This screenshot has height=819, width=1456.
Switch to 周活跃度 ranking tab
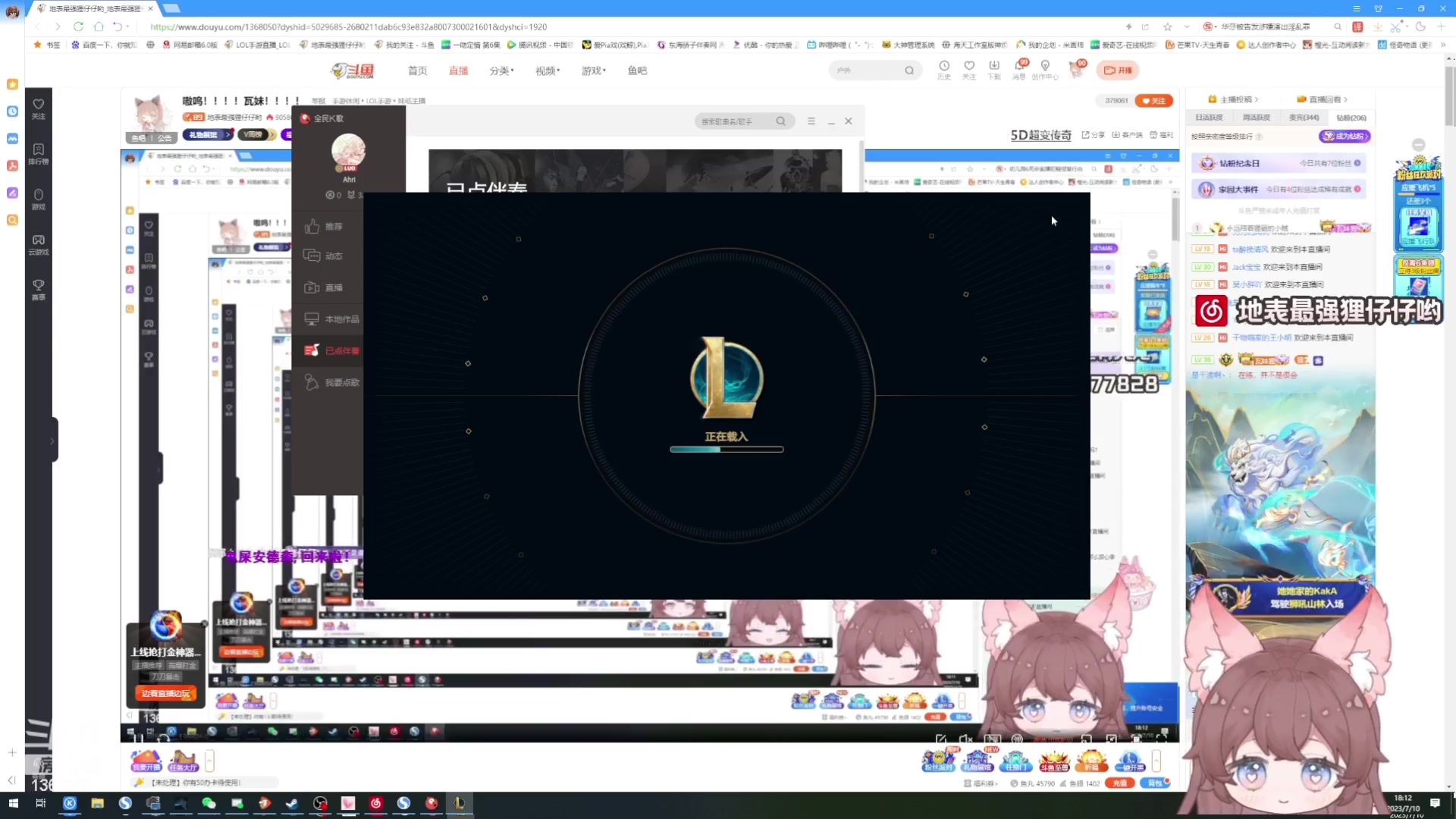[x=1256, y=118]
